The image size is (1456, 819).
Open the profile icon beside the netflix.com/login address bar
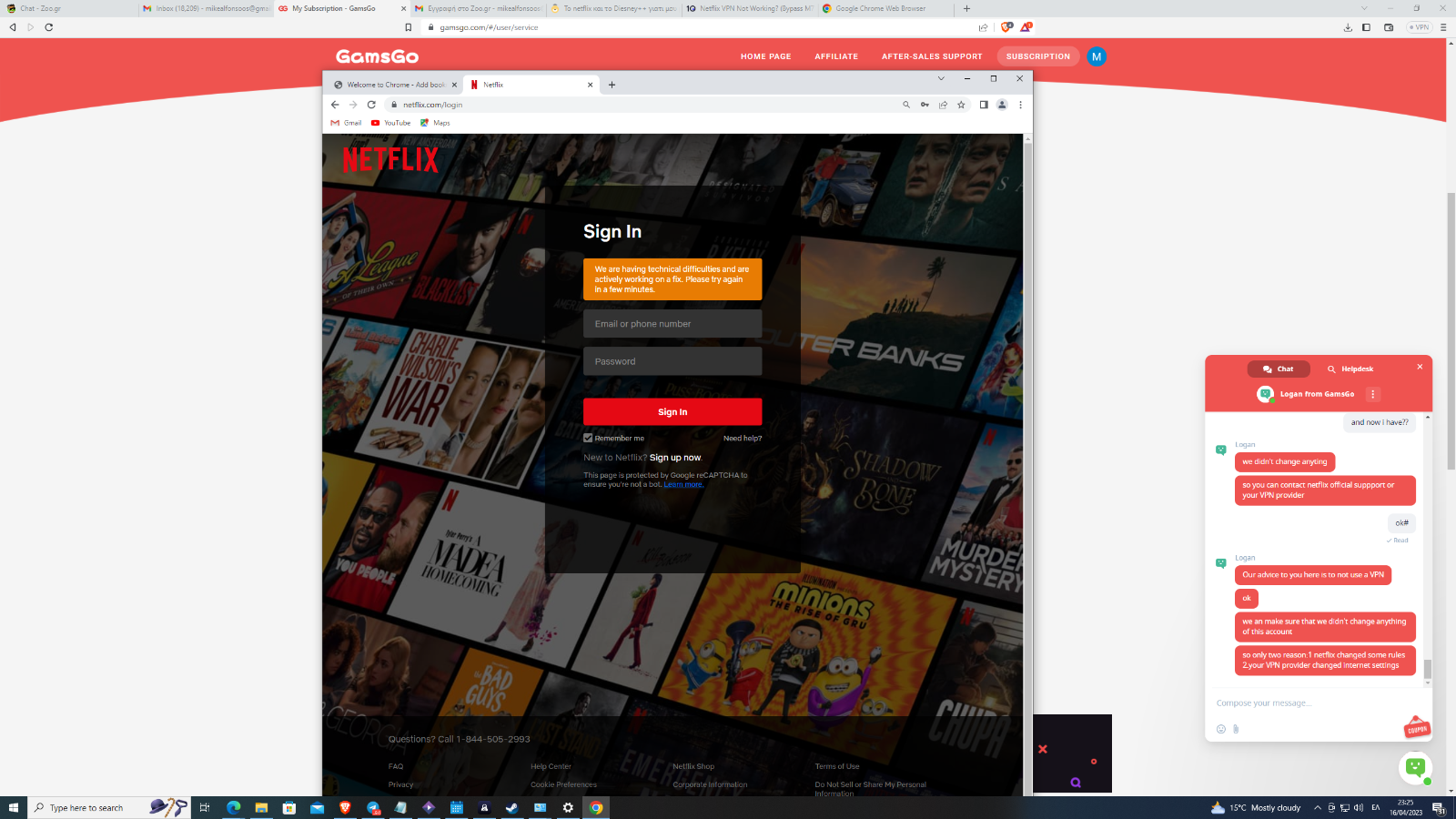point(1002,105)
